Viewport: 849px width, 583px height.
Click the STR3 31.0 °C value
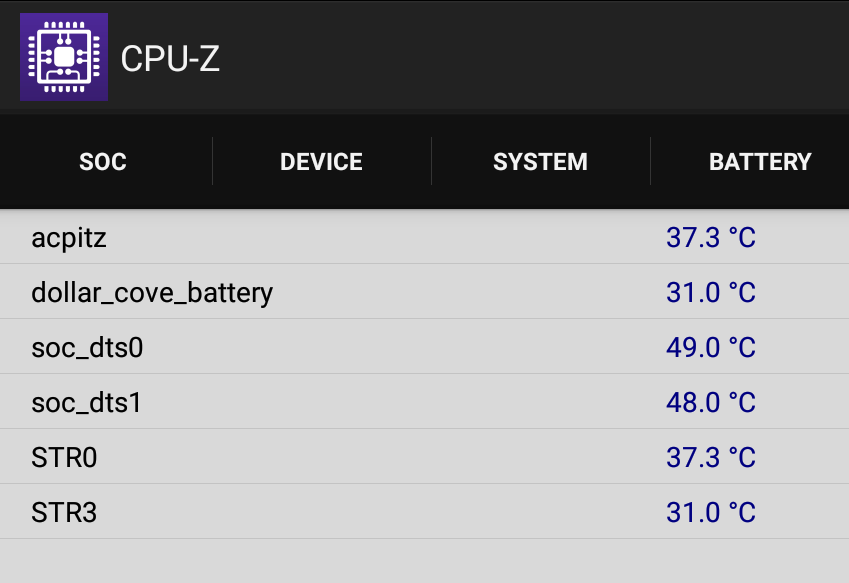[x=710, y=512]
